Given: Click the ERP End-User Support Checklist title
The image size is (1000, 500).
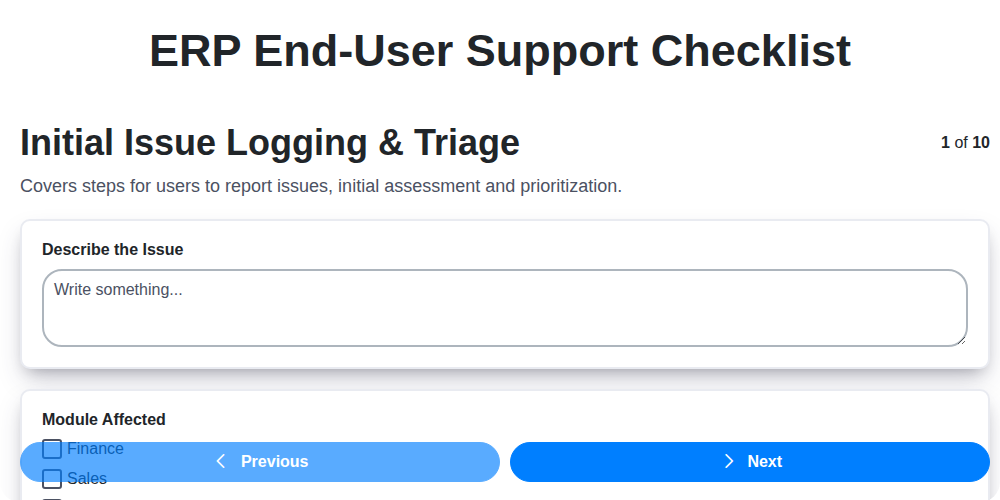Looking at the screenshot, I should [500, 51].
